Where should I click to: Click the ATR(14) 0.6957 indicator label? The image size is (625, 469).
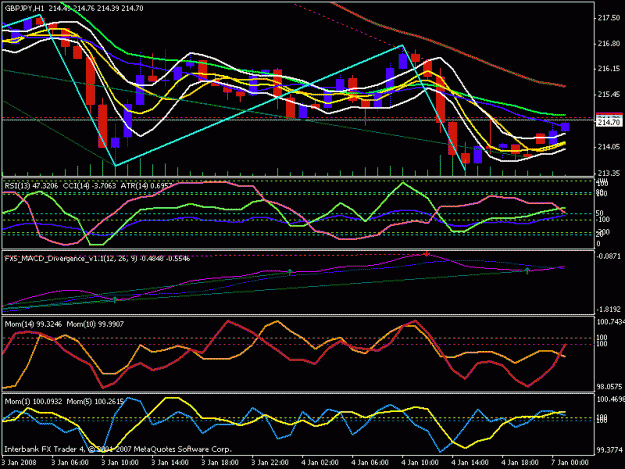point(147,185)
